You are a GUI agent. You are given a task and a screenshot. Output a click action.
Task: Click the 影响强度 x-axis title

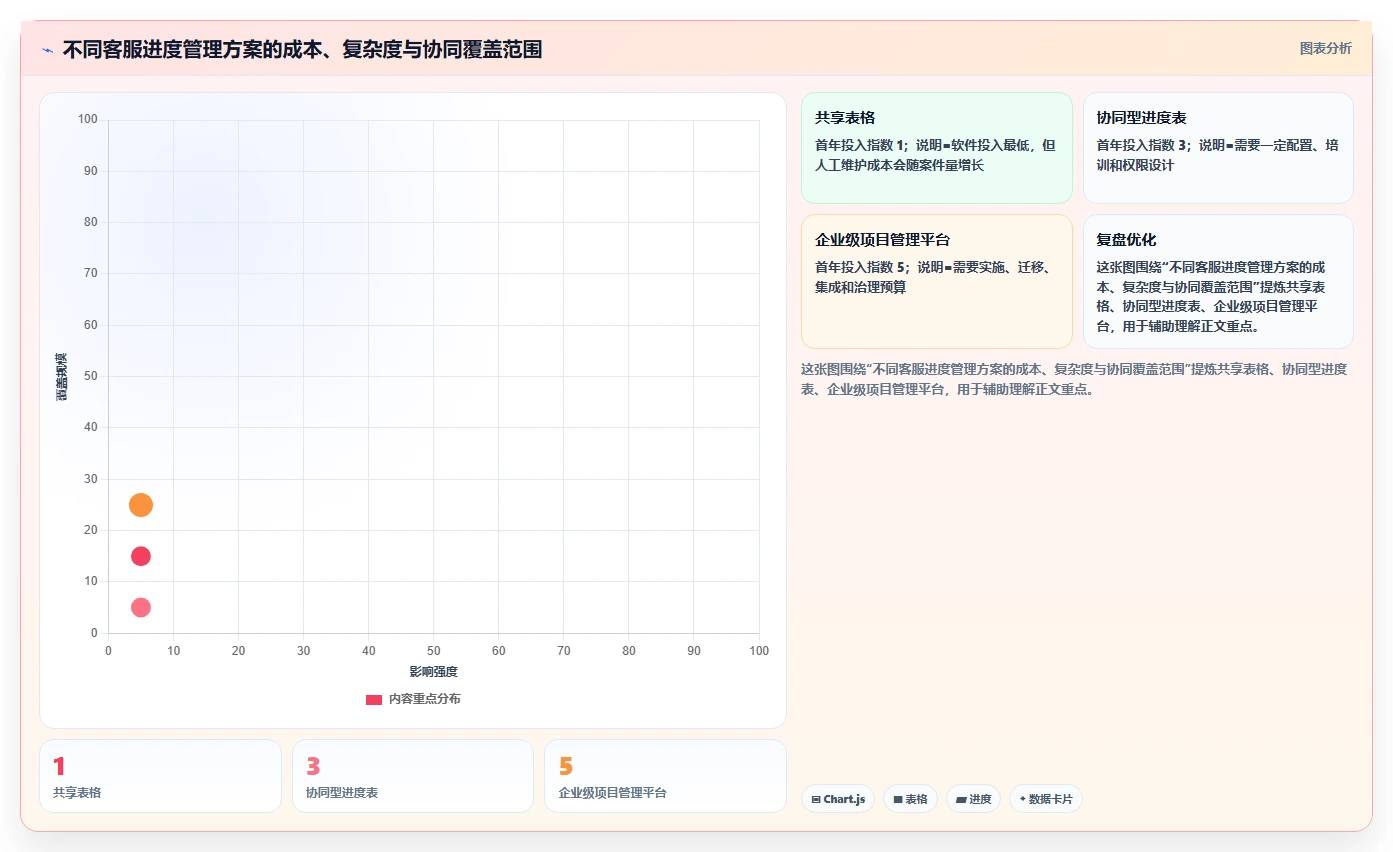433,671
